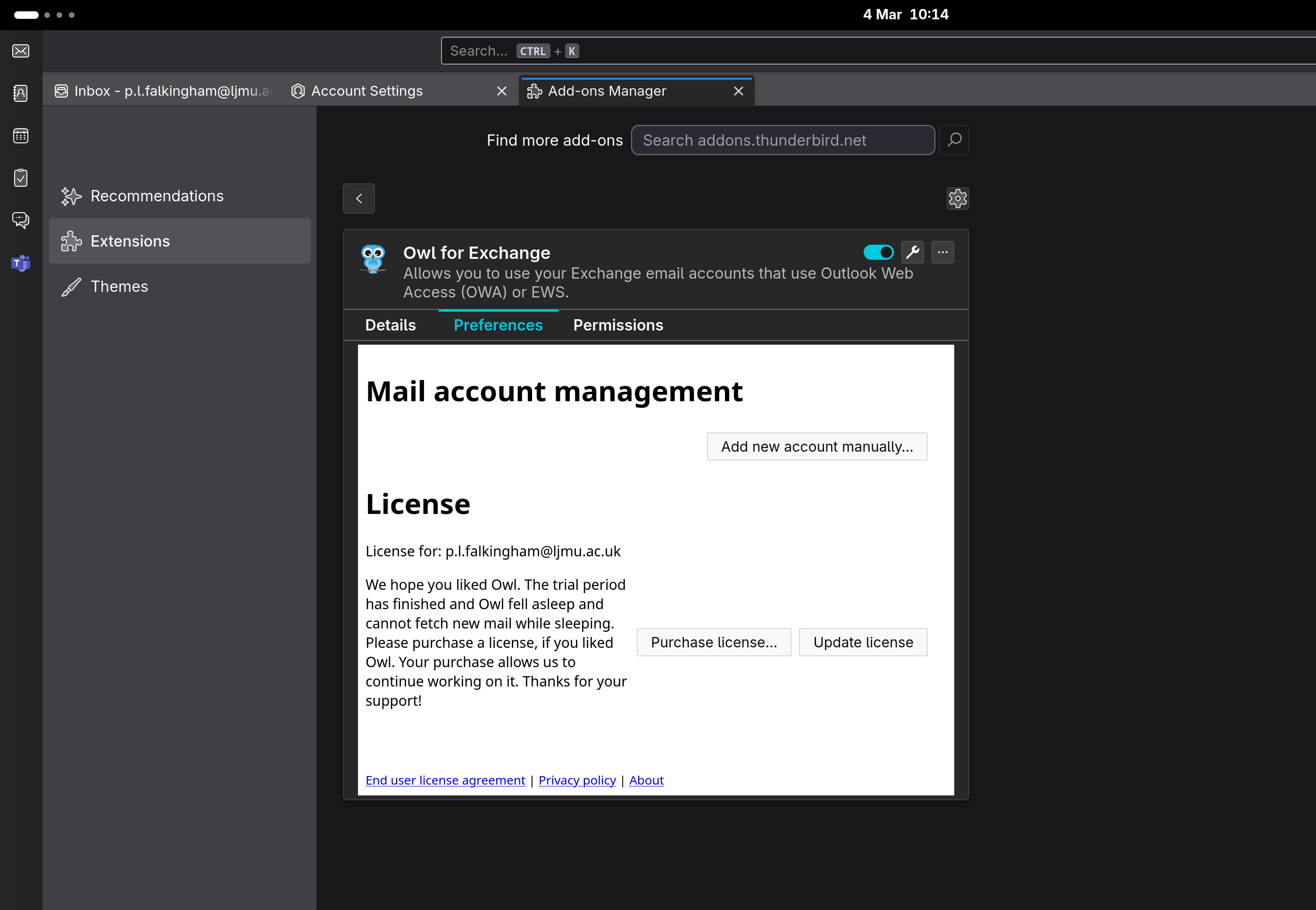Open the gear tools for all add-ons

(957, 199)
